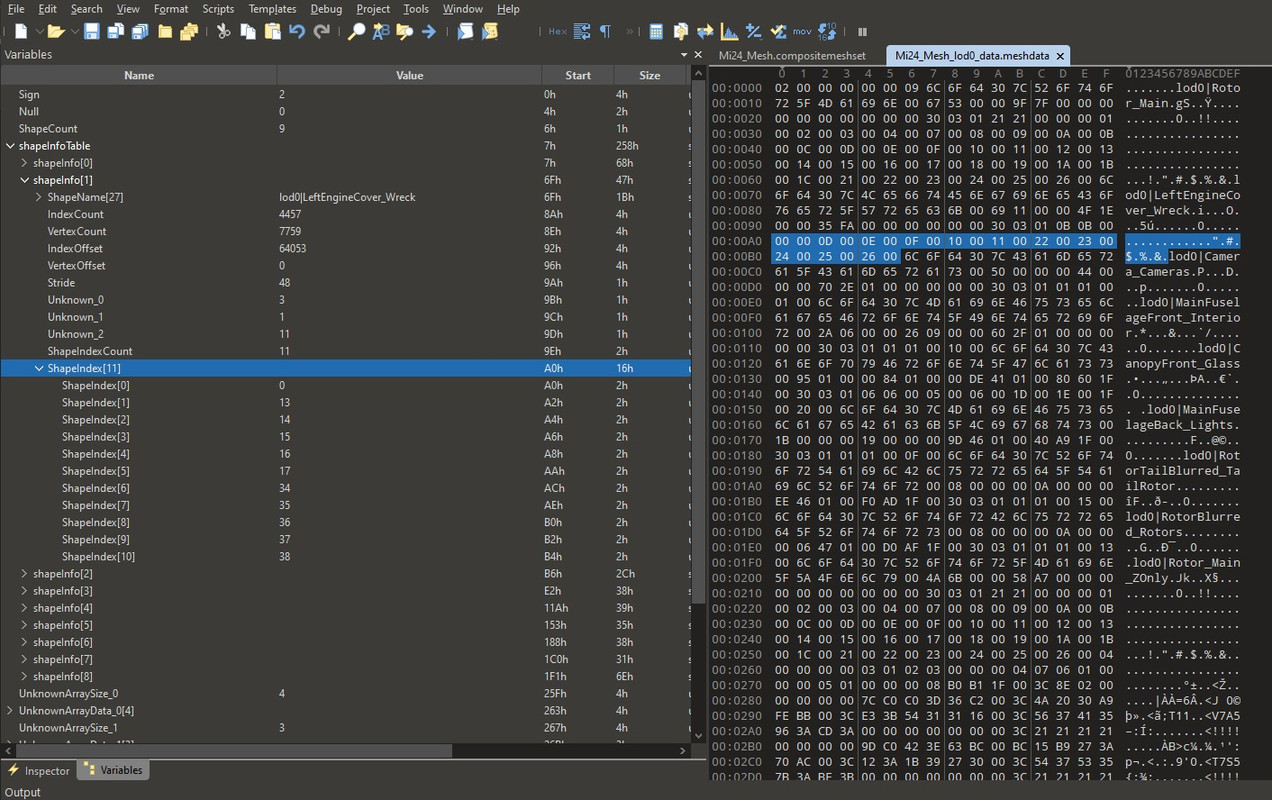1272x800 pixels.
Task: Switch to the Inspector tab
Action: (39, 770)
